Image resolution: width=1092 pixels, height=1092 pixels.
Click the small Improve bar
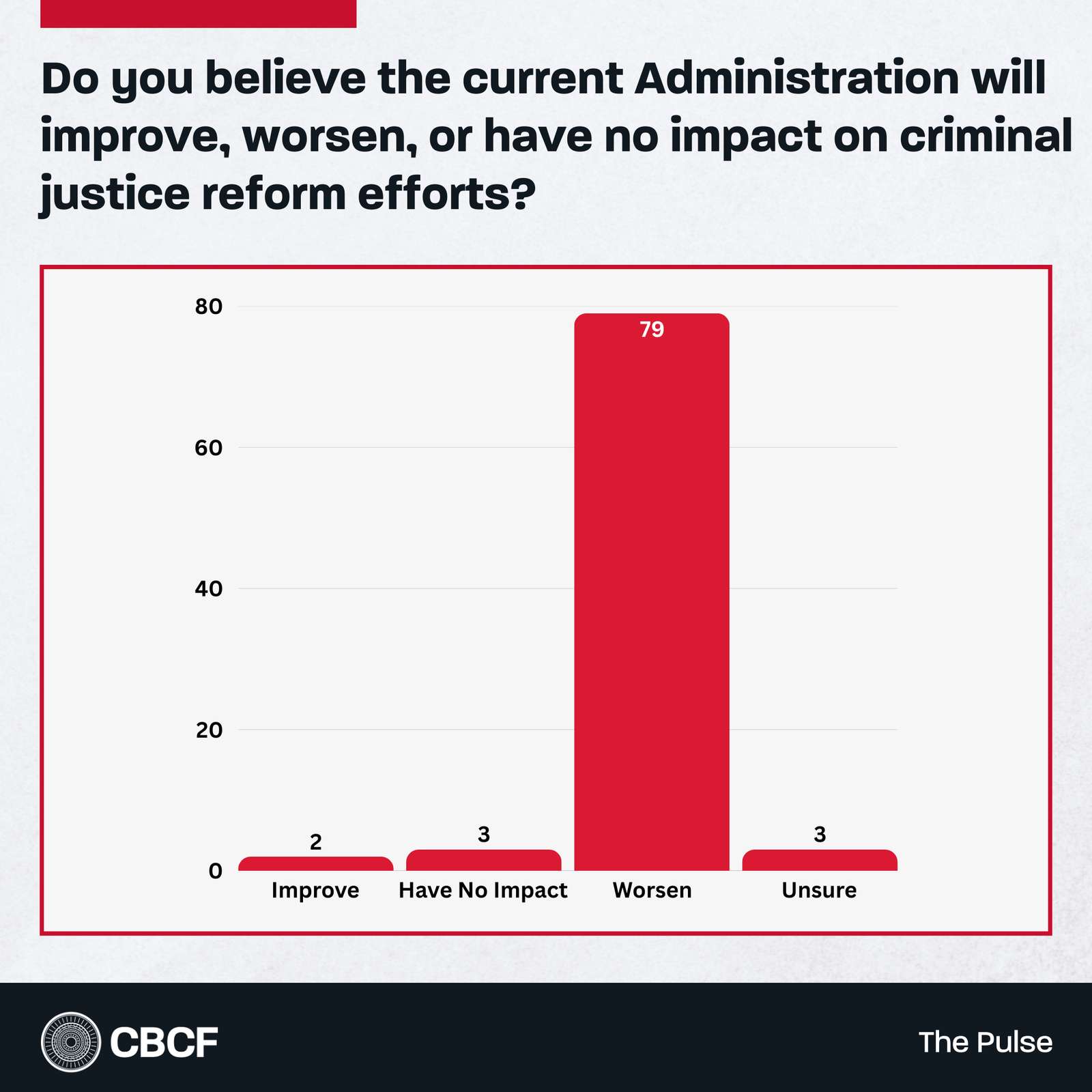[x=315, y=864]
